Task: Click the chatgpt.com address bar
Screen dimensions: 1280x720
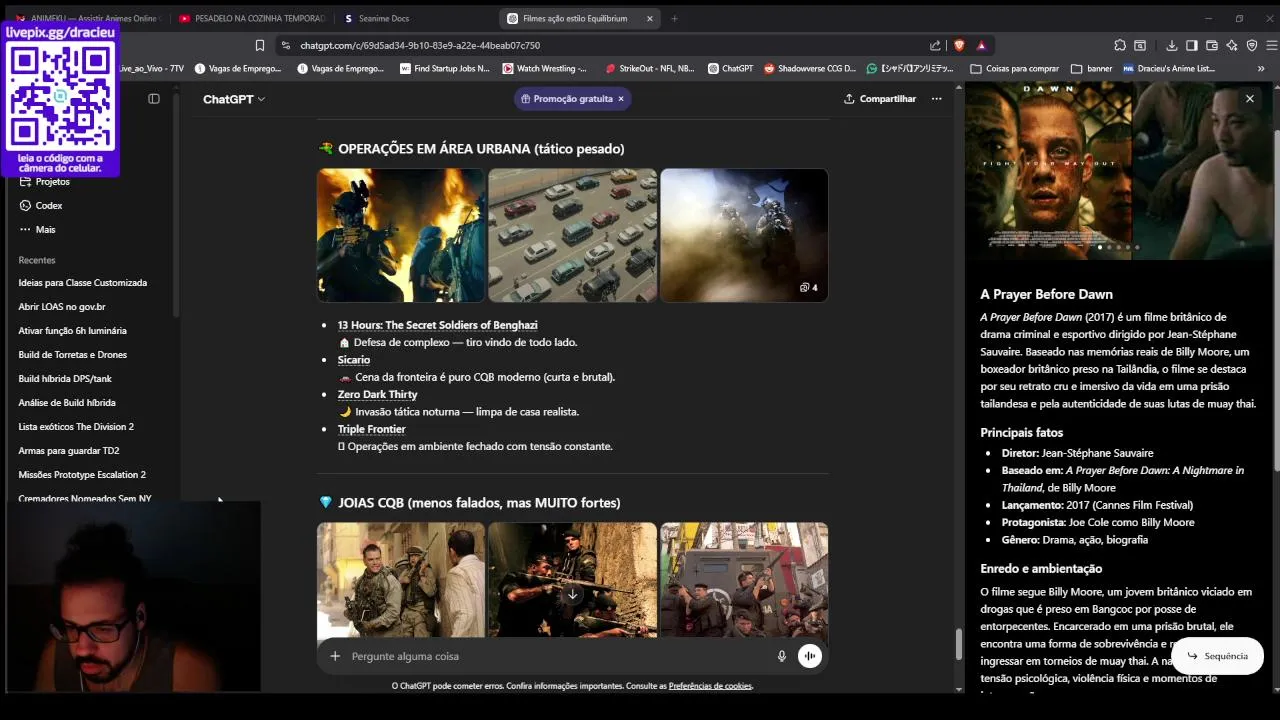Action: pyautogui.click(x=600, y=45)
